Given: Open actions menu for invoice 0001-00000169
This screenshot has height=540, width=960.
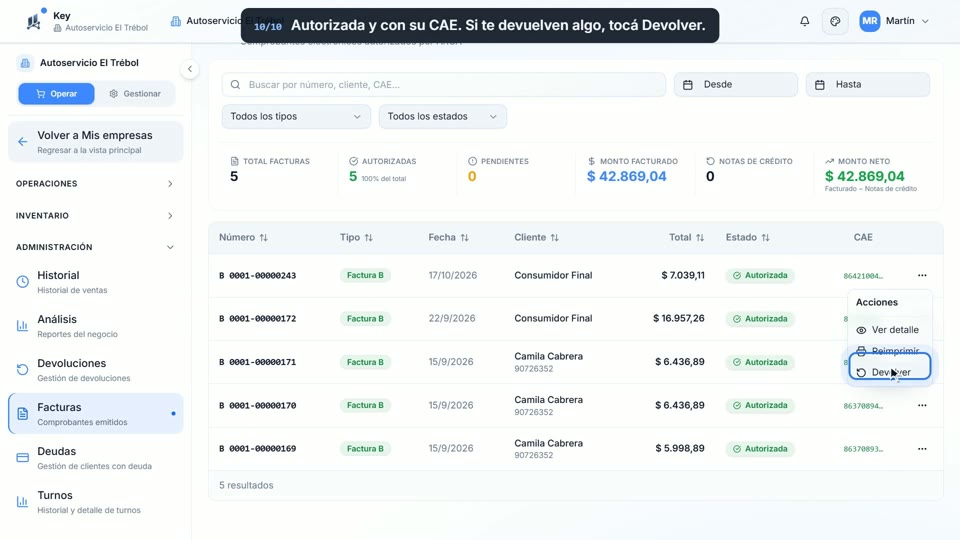Looking at the screenshot, I should click(922, 449).
